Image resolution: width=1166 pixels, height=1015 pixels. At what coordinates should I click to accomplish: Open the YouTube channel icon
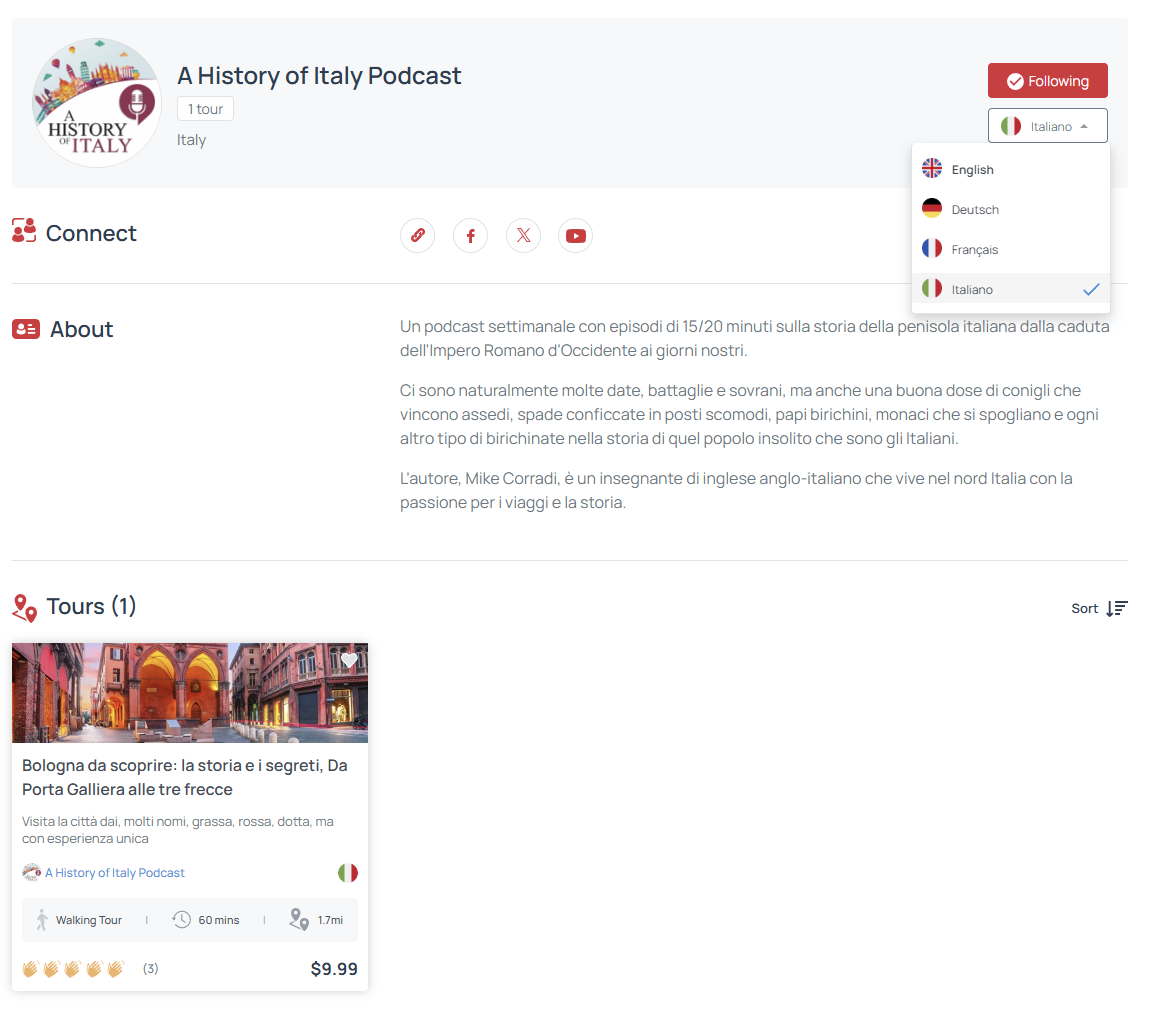click(576, 236)
